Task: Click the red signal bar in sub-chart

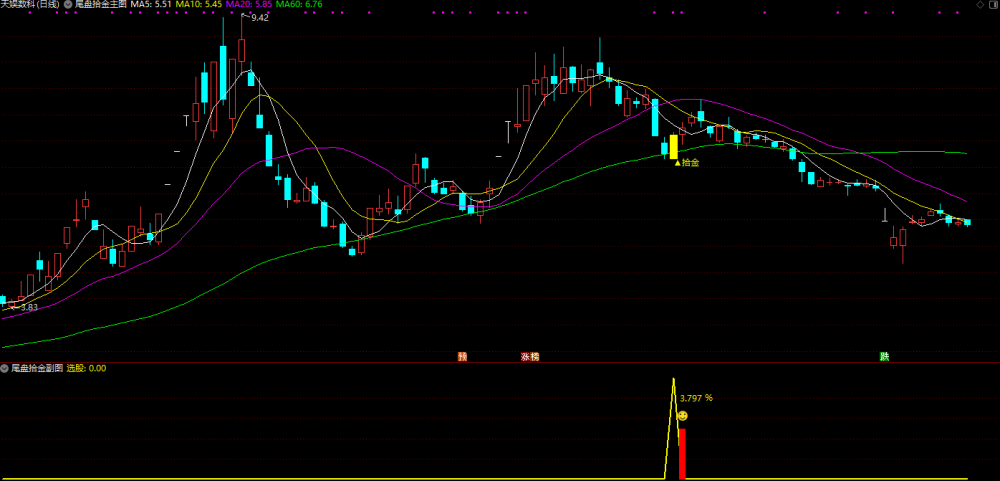Action: (x=682, y=454)
